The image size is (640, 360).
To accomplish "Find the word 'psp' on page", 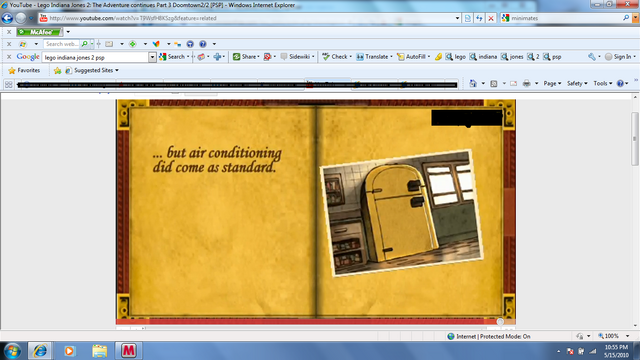I will point(553,57).
